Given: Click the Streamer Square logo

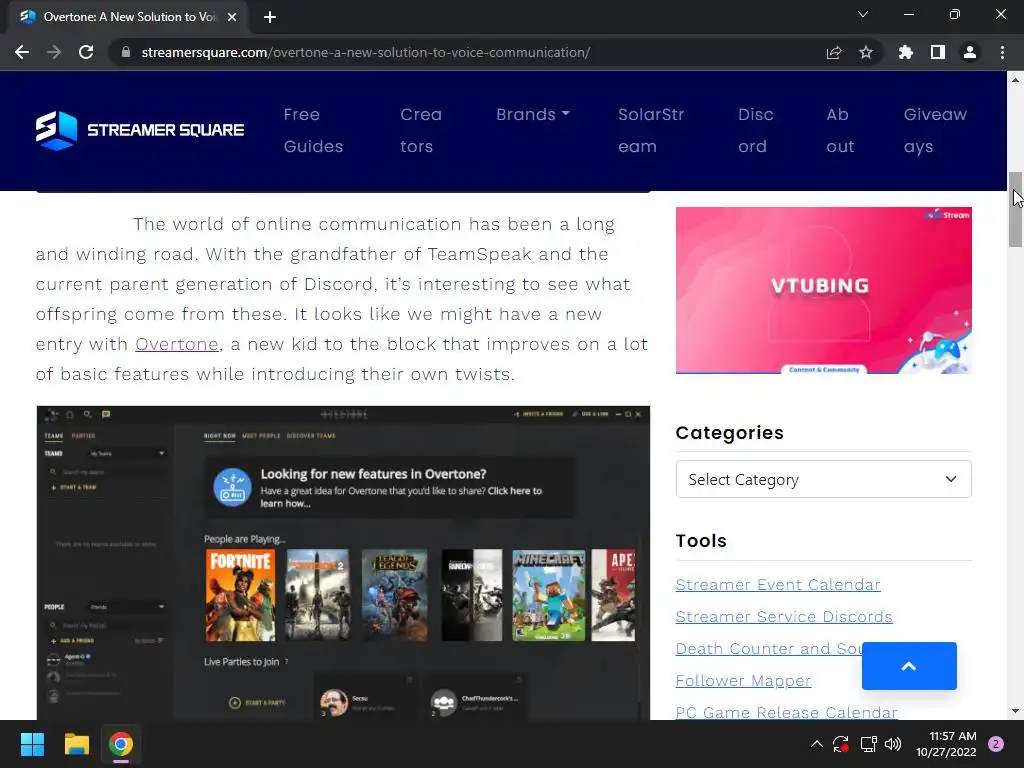Looking at the screenshot, I should (140, 130).
